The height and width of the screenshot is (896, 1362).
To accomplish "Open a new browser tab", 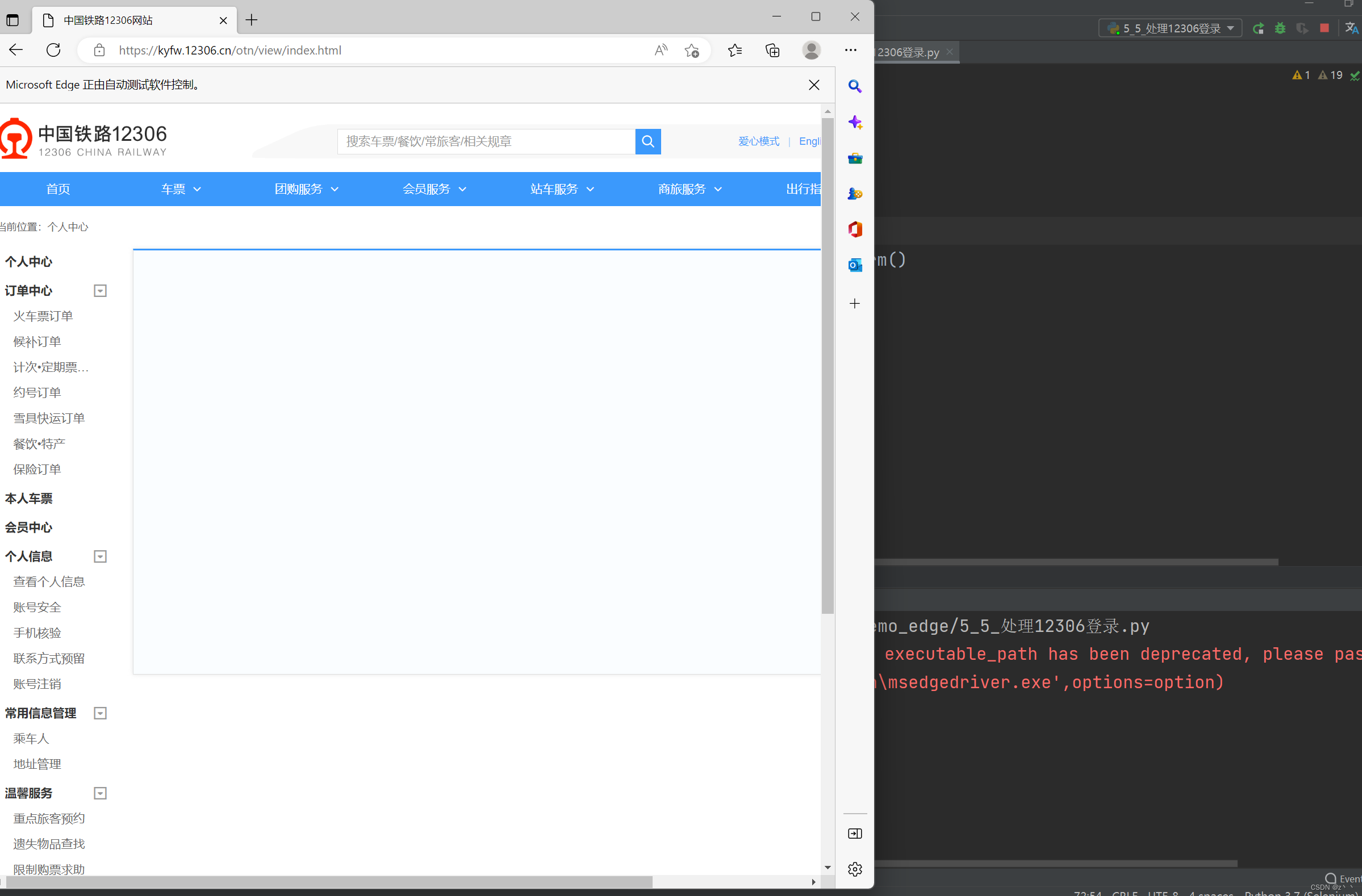I will (x=251, y=20).
